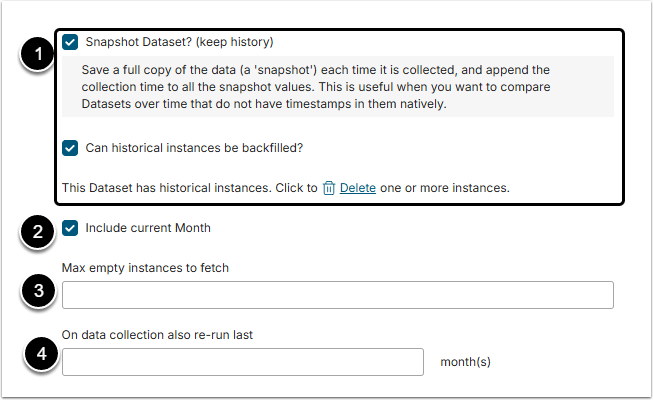Click the 'Snapshot Dataset? (keep history)' label
This screenshot has width=653, height=400.
pos(179,42)
